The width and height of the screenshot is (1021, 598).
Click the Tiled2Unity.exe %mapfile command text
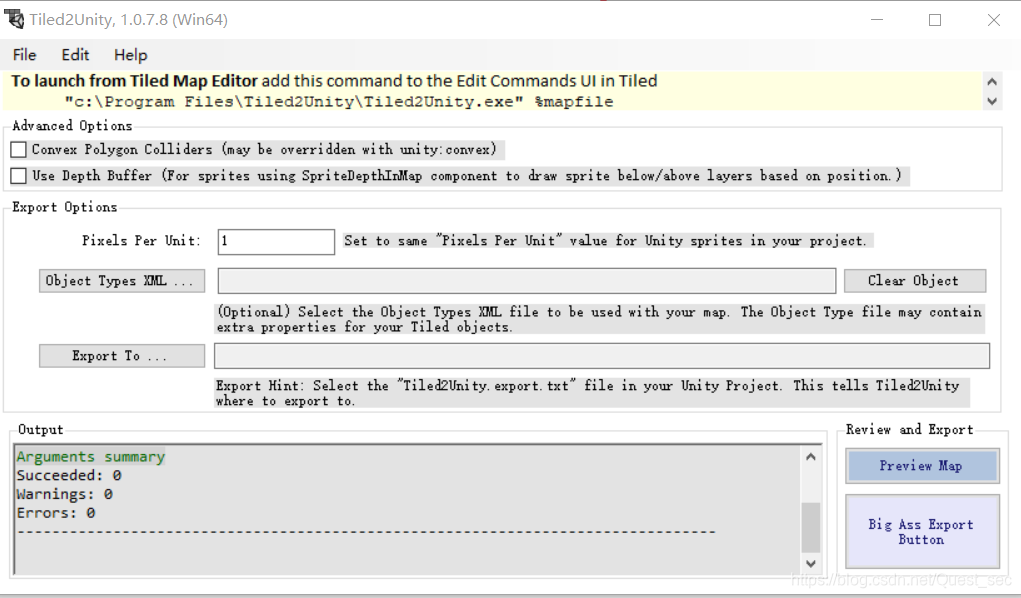coord(339,102)
